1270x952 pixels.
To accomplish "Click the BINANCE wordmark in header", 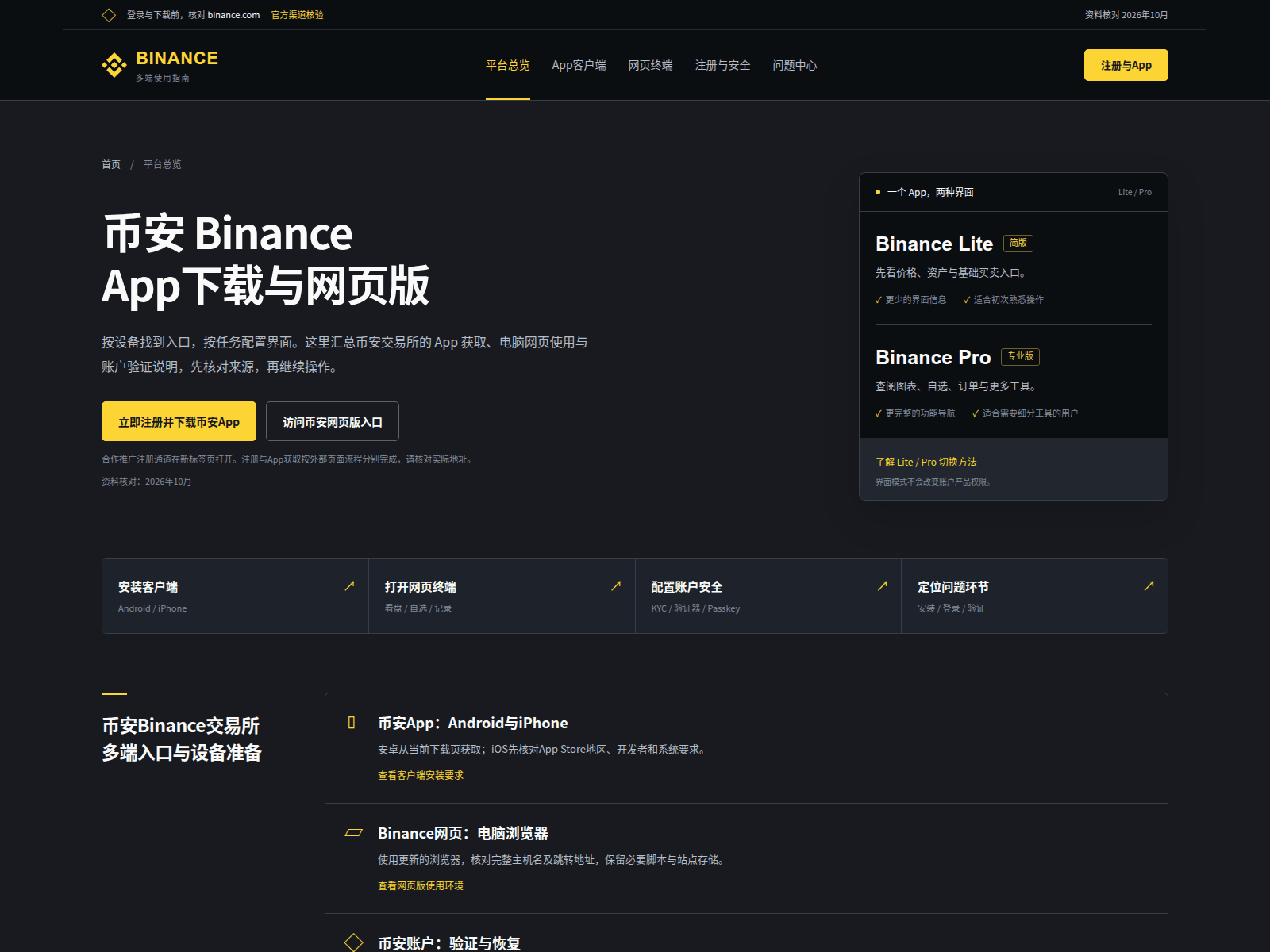I will 177,58.
